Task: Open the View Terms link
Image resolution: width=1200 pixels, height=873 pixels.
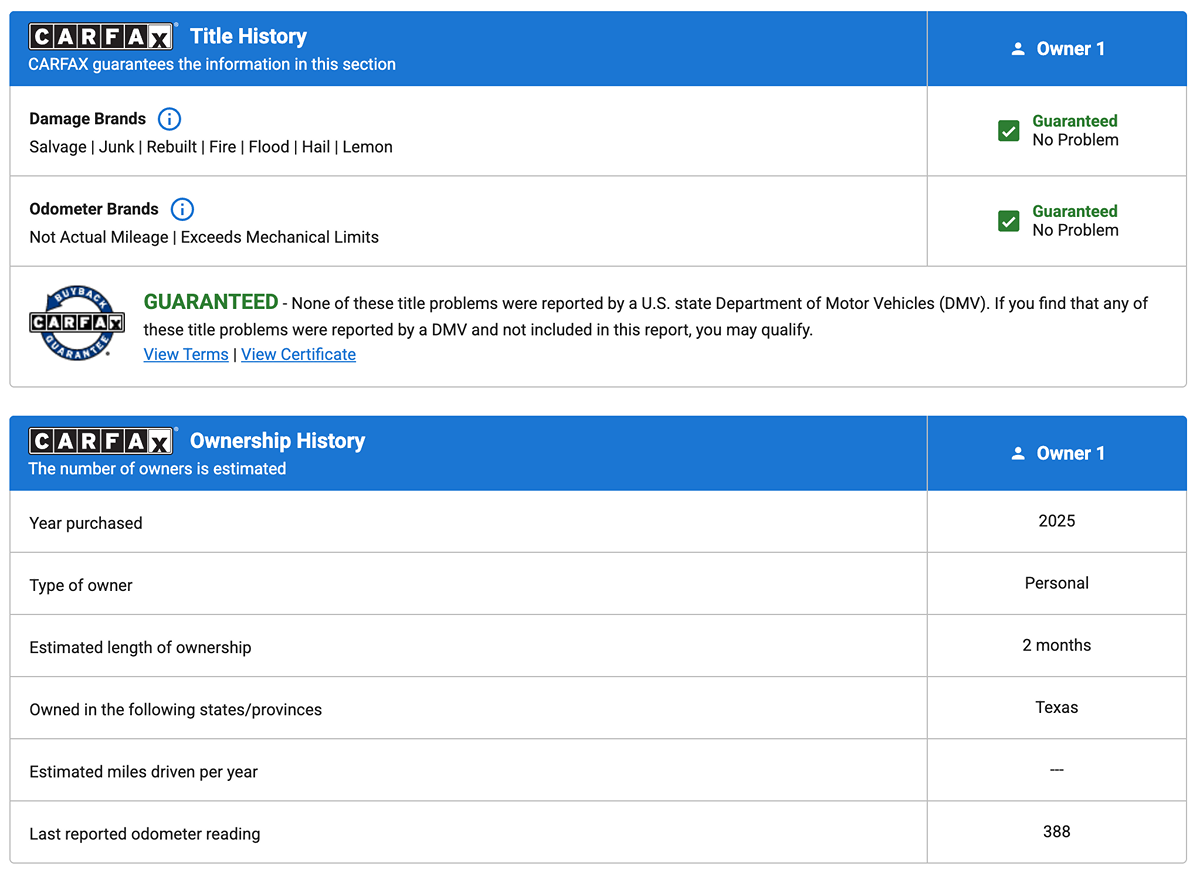Action: pos(186,354)
